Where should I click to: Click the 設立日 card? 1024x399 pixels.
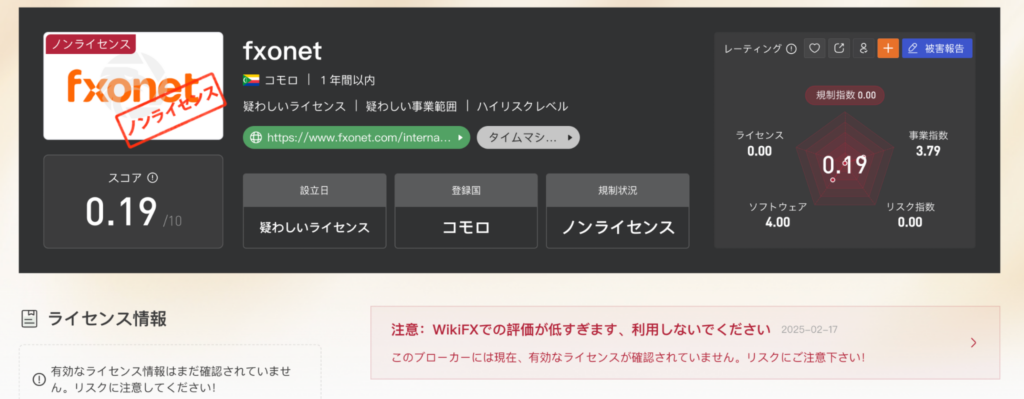pyautogui.click(x=314, y=211)
